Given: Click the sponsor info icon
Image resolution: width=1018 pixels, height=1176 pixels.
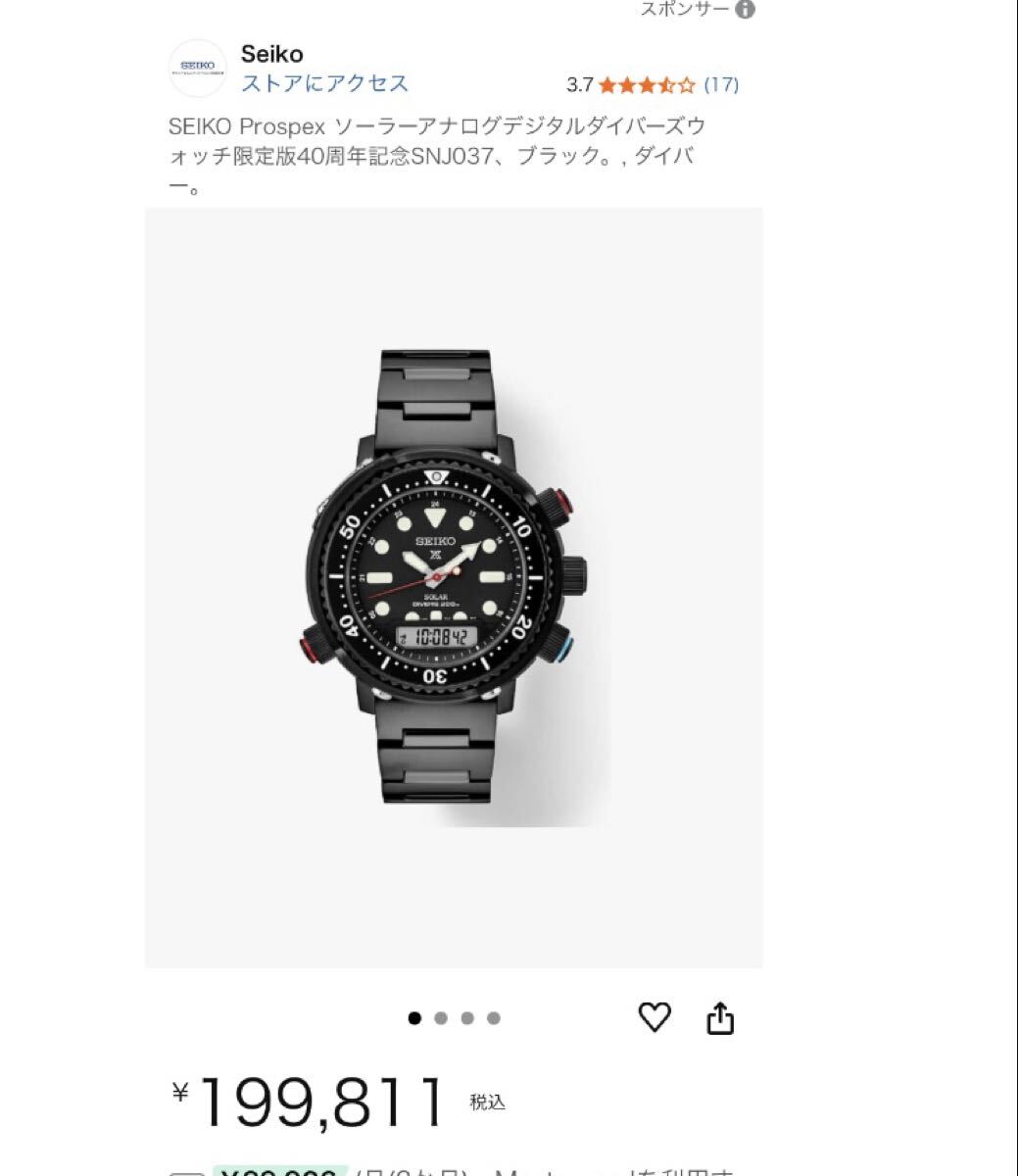Looking at the screenshot, I should [746, 10].
